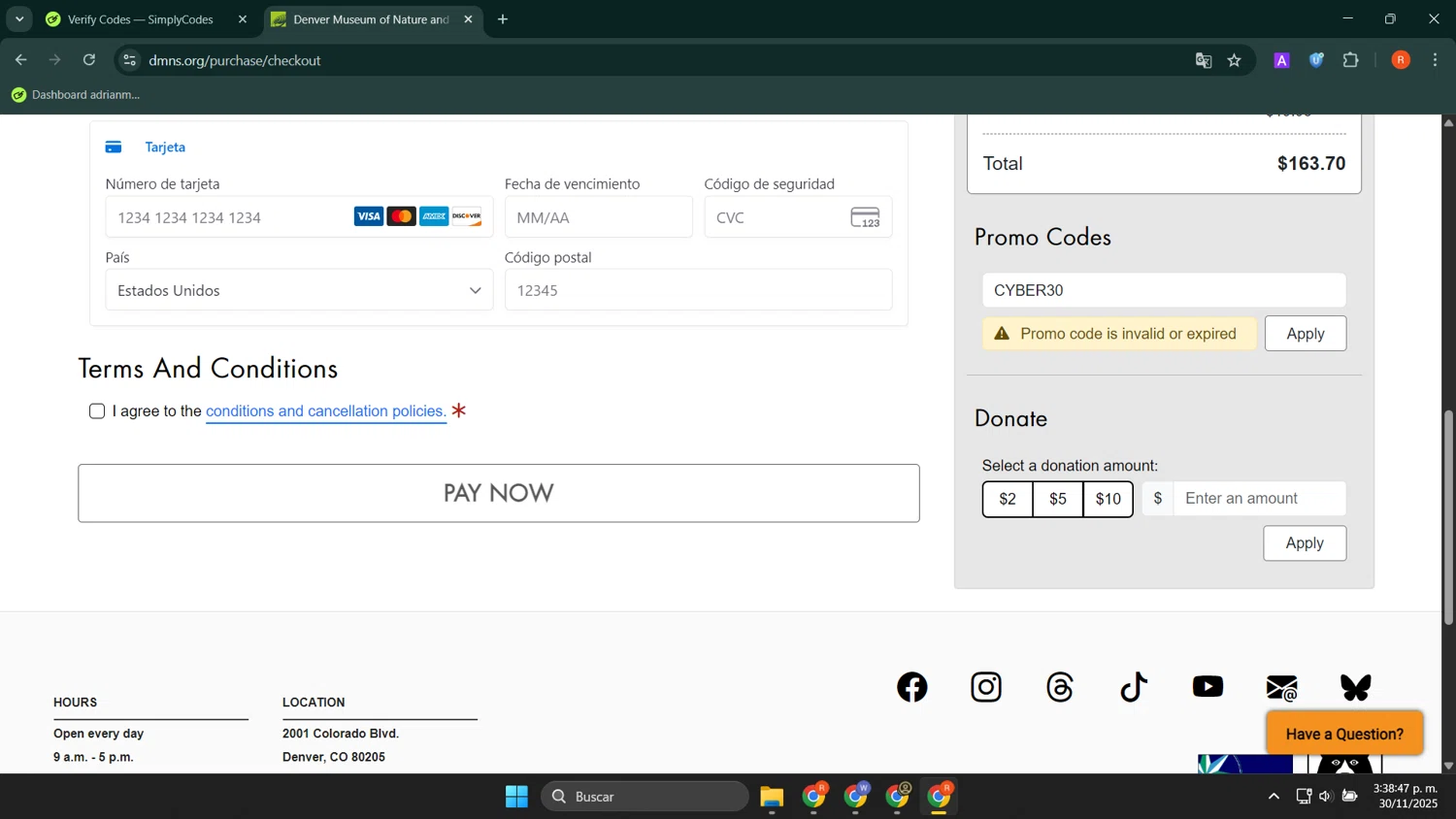Click the Google Translate icon in address bar
Viewport: 1456px width, 819px height.
pos(1204,60)
